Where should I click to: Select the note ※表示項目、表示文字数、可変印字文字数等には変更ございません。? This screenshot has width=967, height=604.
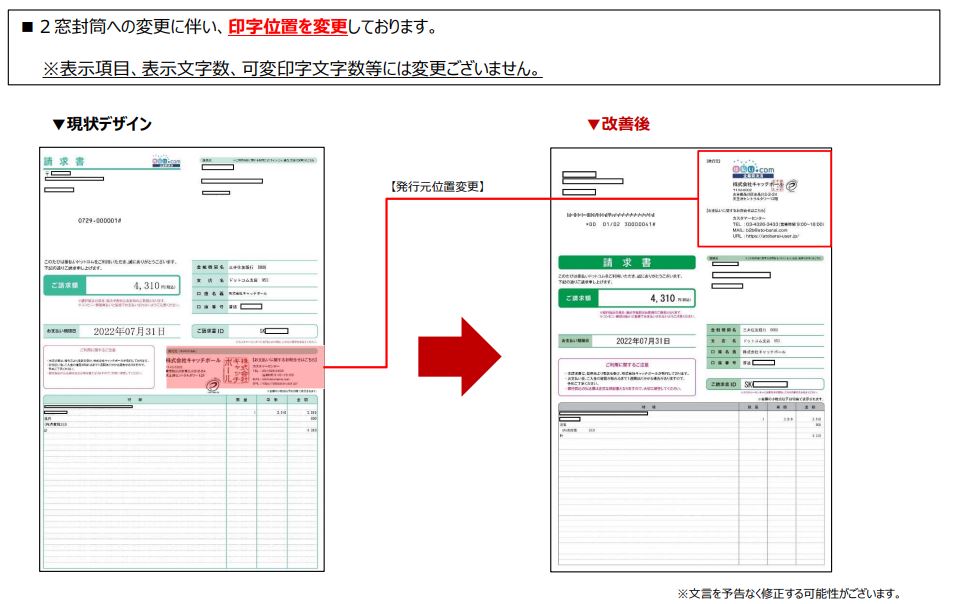(x=292, y=68)
